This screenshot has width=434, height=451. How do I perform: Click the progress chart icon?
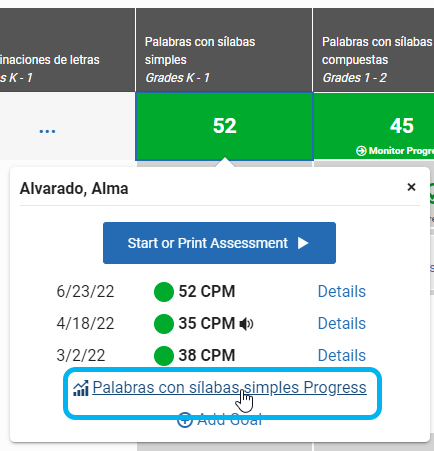(x=81, y=388)
